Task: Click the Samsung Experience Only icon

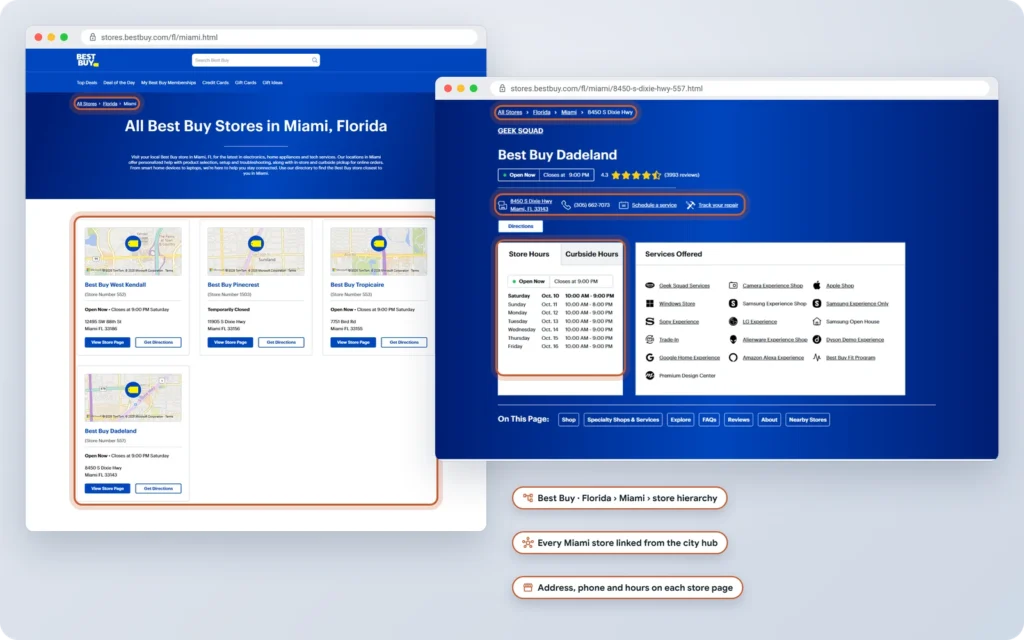Action: point(816,304)
